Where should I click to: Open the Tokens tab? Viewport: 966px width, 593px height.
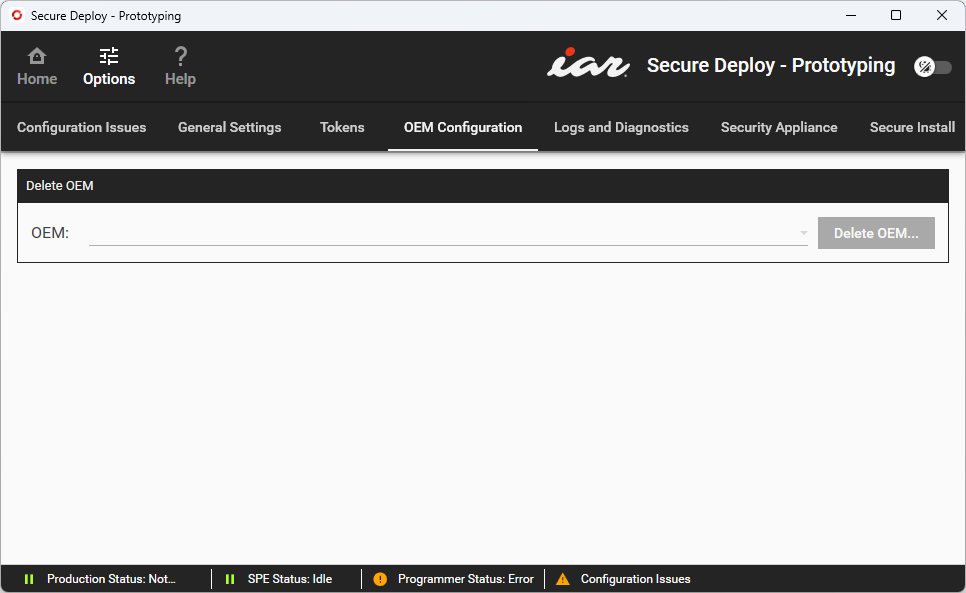[341, 127]
